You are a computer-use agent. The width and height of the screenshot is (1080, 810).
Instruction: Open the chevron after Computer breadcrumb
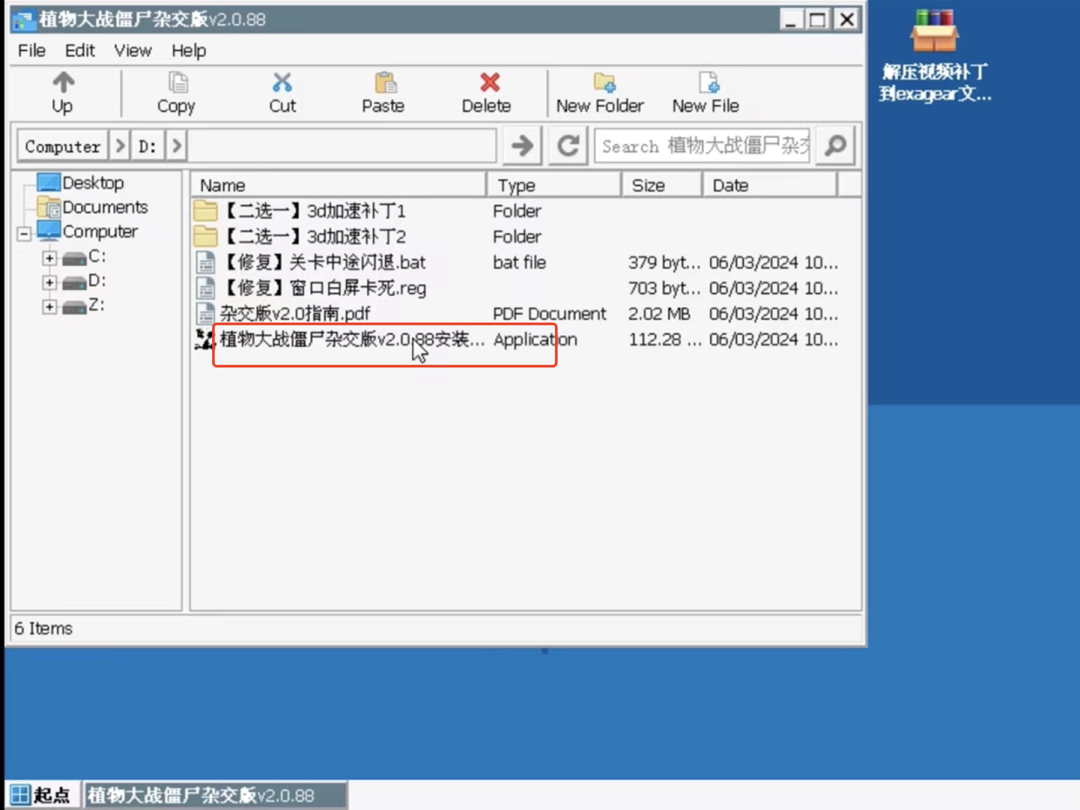tap(120, 146)
